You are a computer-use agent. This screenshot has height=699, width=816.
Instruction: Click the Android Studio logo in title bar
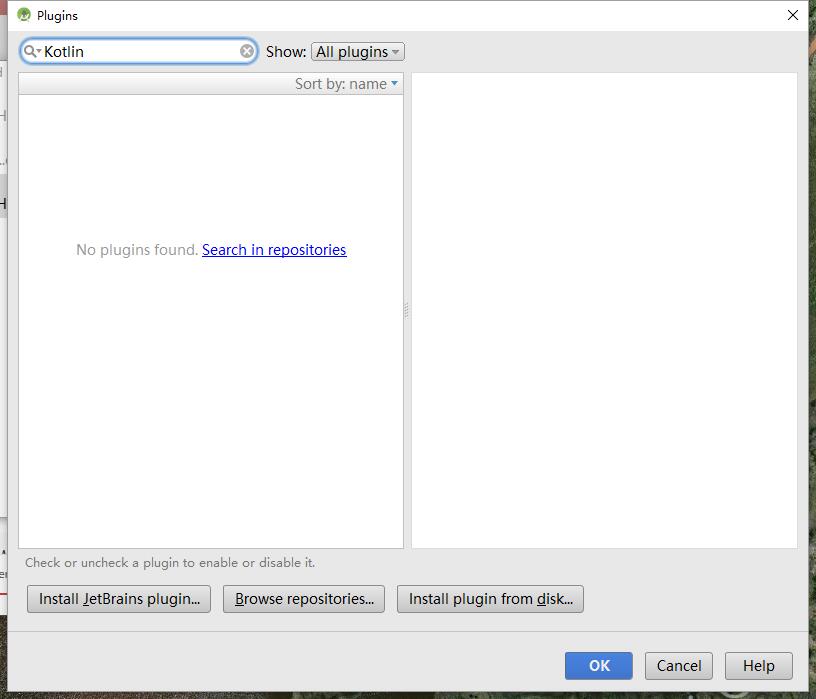click(24, 15)
